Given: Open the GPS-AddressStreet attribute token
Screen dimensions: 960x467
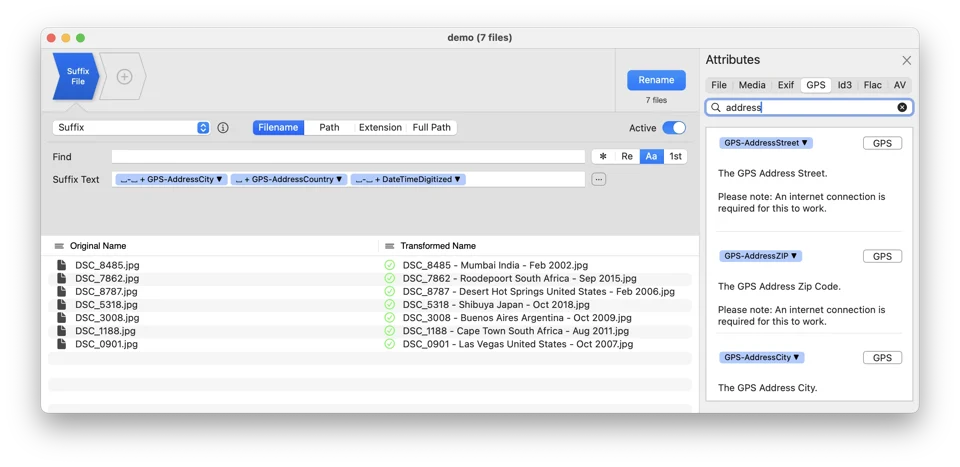Looking at the screenshot, I should pyautogui.click(x=765, y=143).
